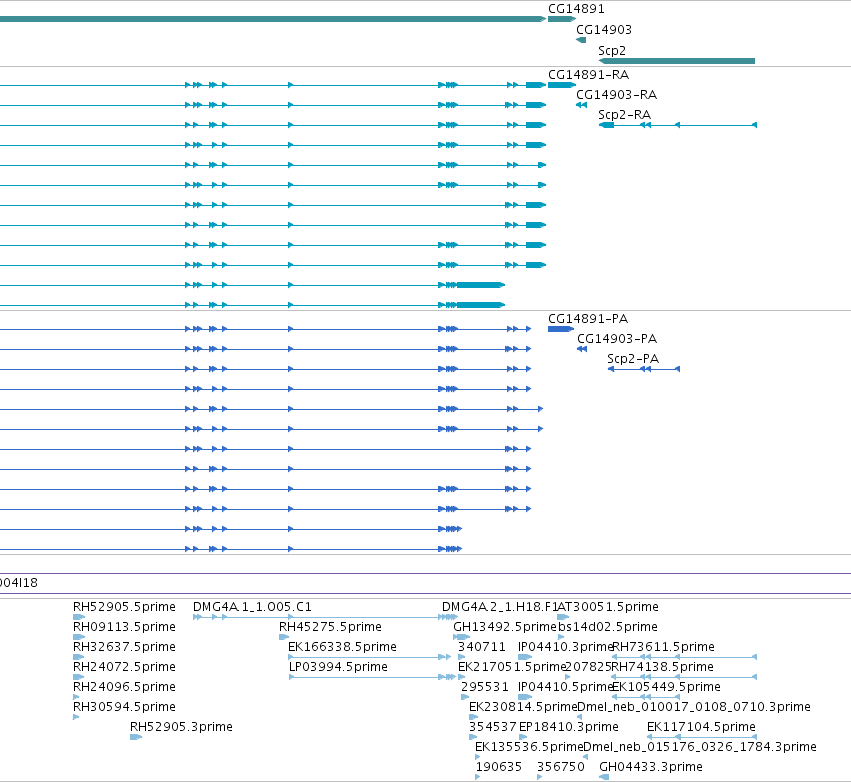Click the EK217051.5prime EST label
The width and height of the screenshot is (851, 782).
coord(512,667)
